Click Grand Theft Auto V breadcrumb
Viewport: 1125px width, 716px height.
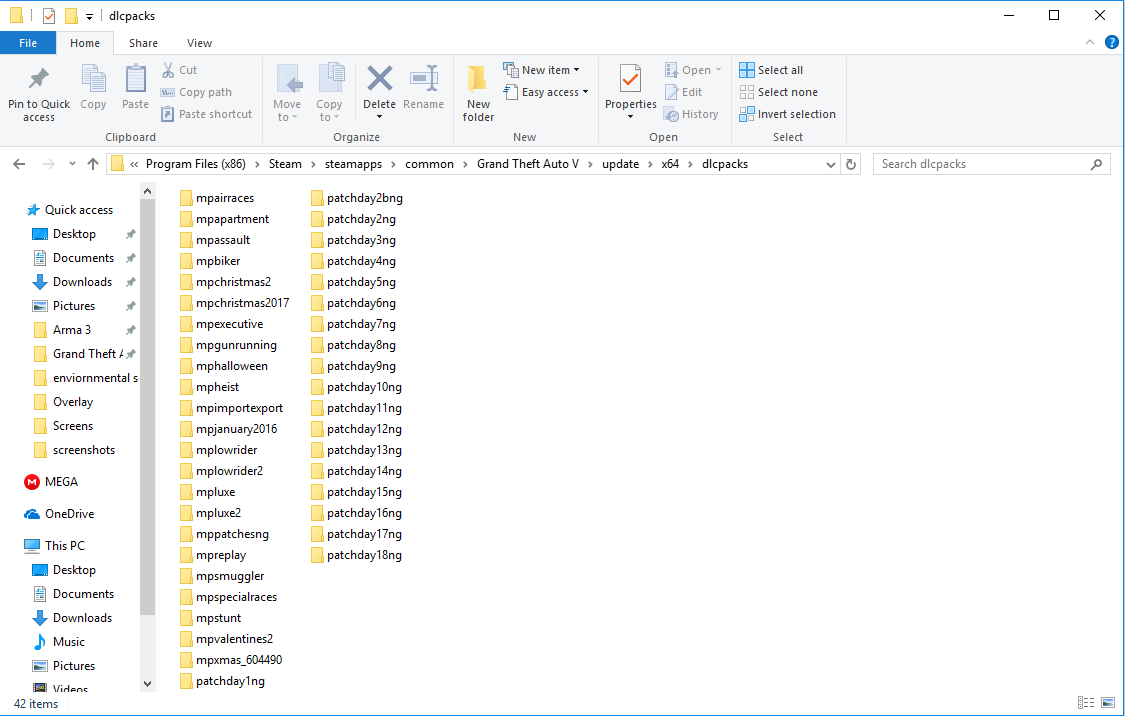(x=528, y=164)
